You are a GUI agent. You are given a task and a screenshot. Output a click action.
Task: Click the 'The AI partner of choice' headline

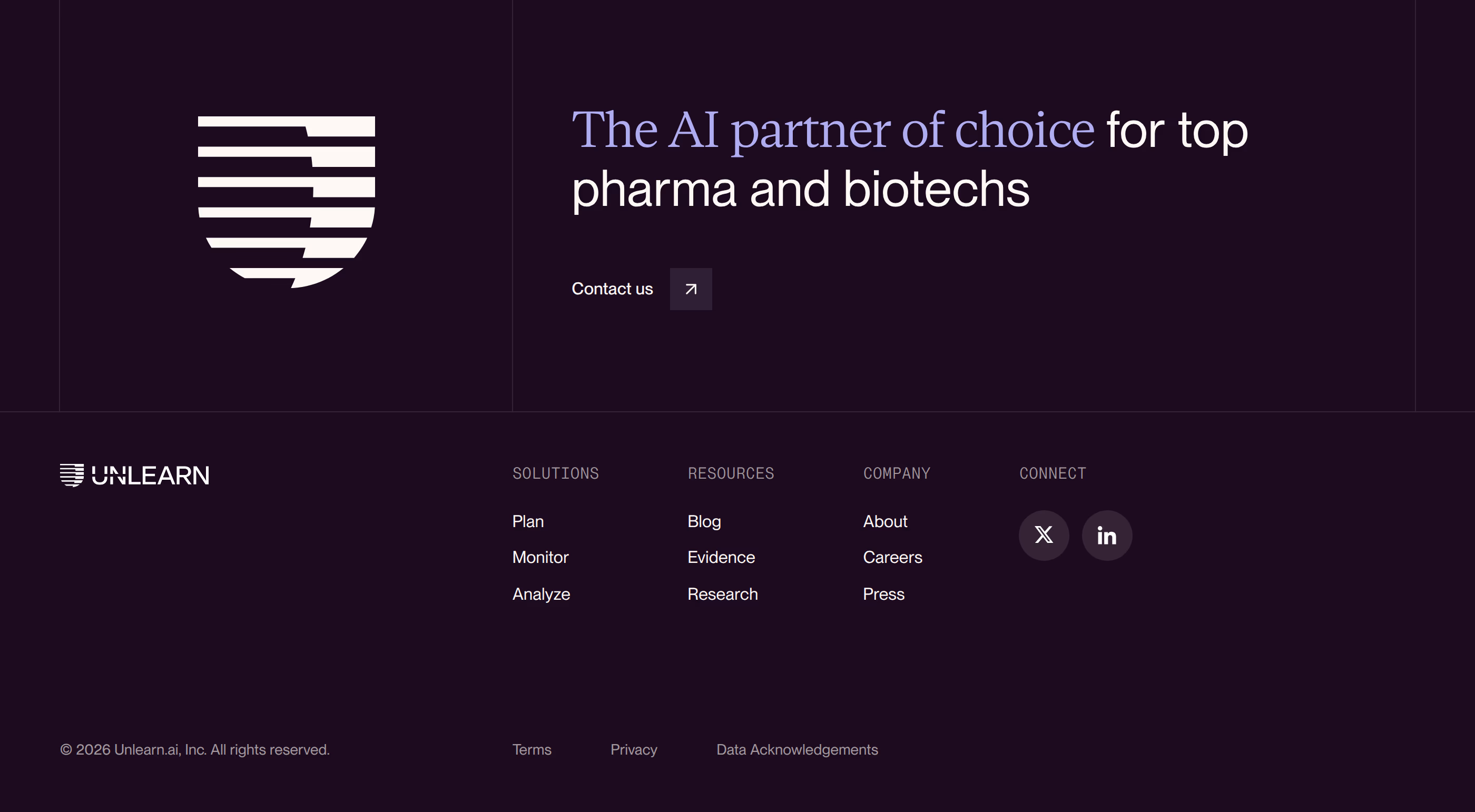click(x=832, y=131)
